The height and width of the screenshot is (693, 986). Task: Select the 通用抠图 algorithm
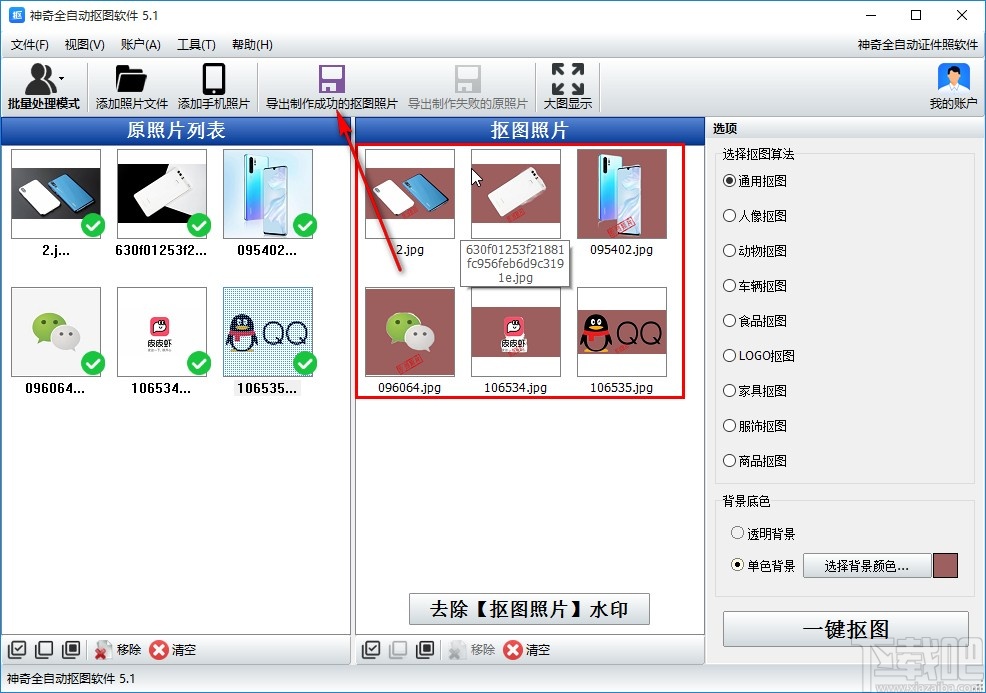tap(755, 181)
